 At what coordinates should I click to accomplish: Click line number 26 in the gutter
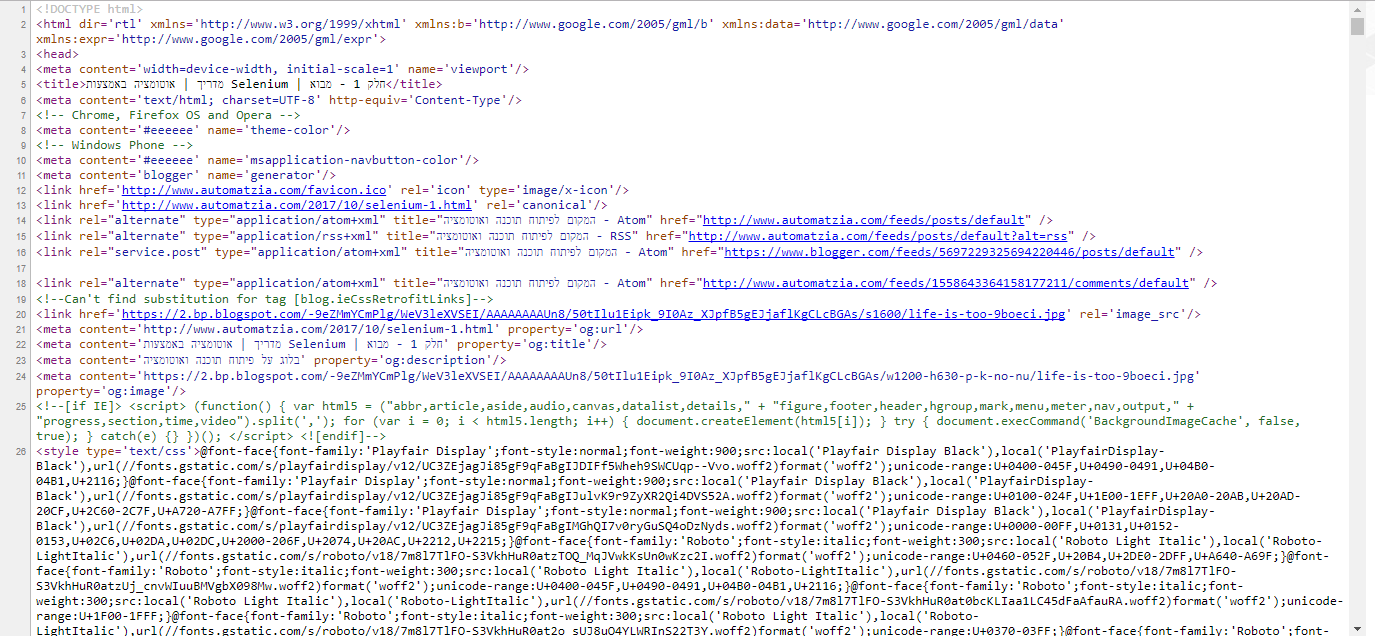(21, 452)
